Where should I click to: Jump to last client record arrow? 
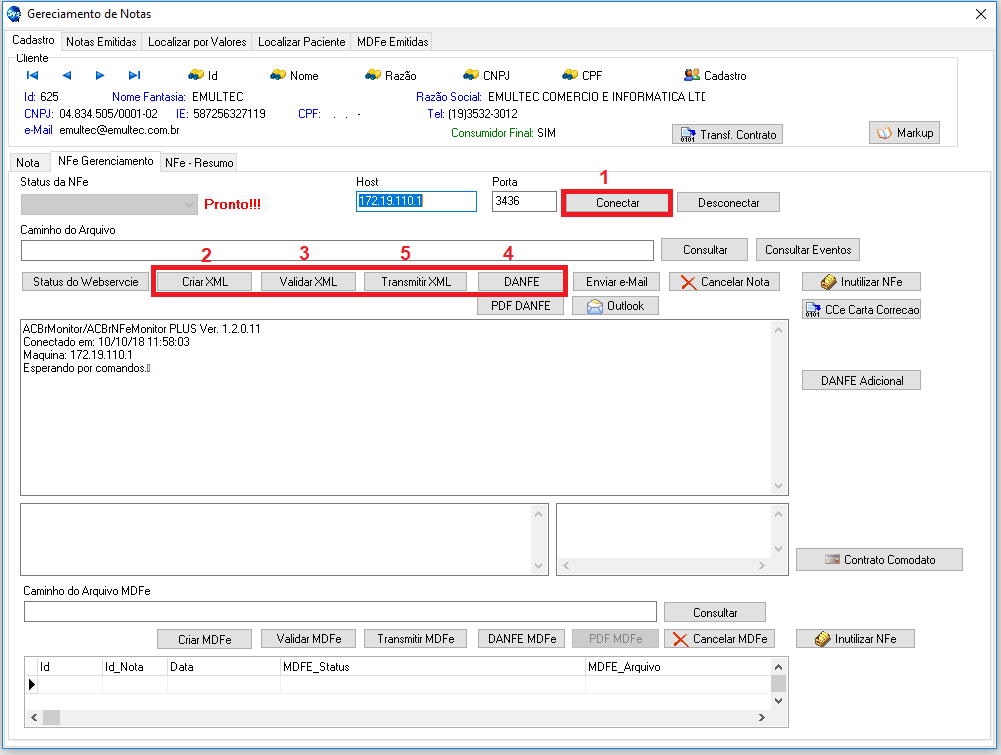pos(134,75)
